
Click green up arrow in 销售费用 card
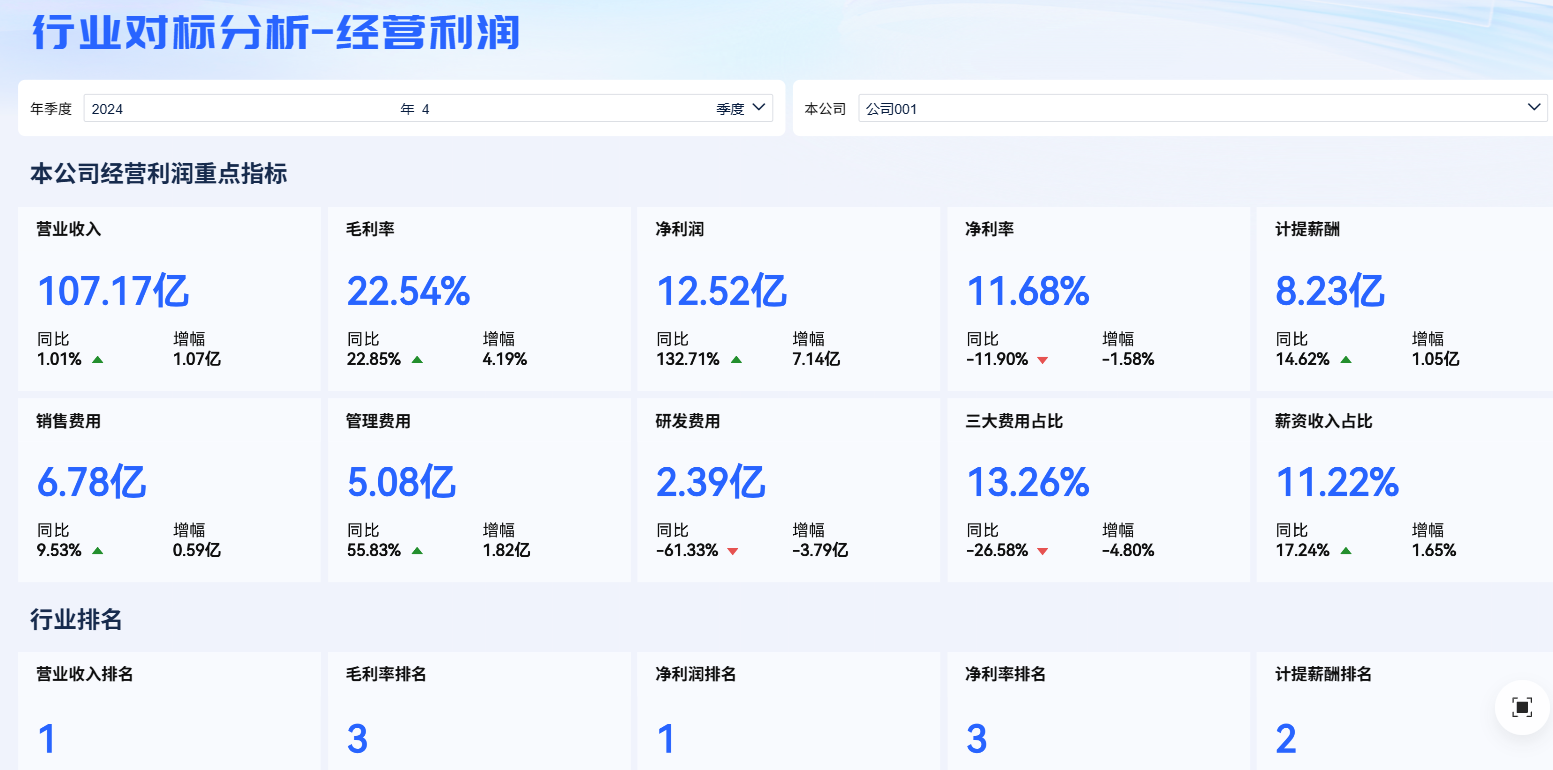click(97, 550)
